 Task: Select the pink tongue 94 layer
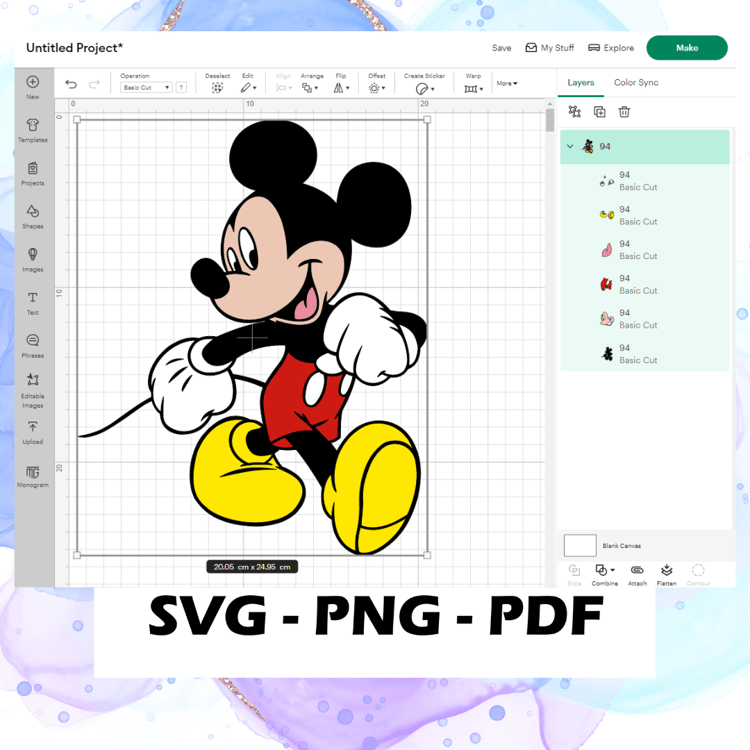tap(645, 250)
